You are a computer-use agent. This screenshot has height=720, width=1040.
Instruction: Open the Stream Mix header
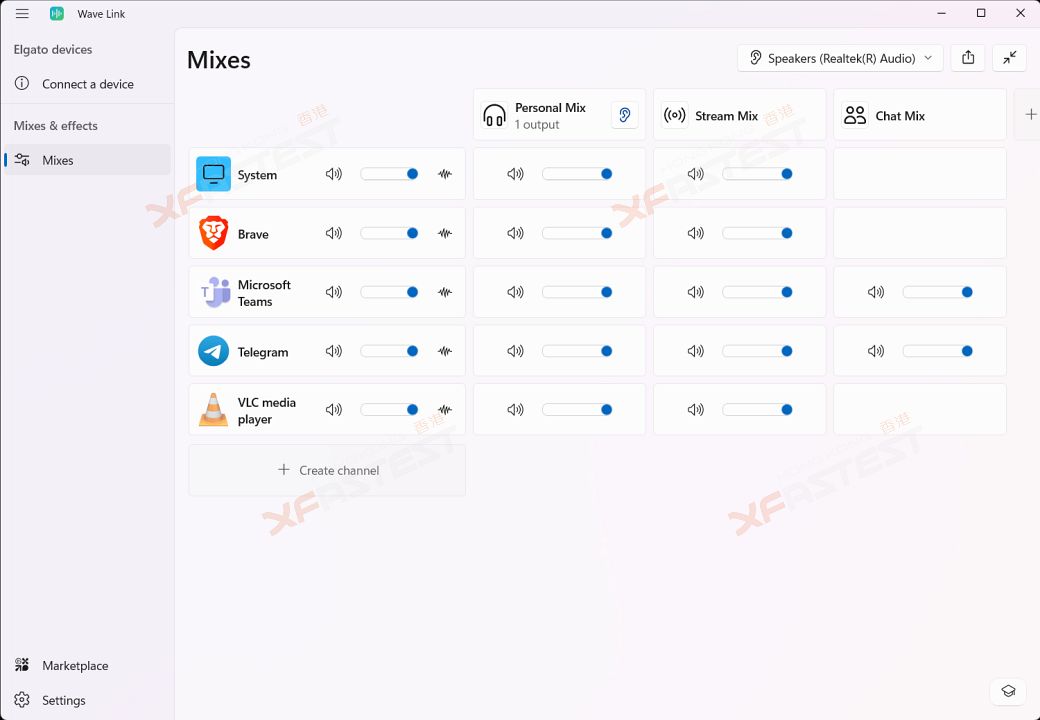pos(726,116)
